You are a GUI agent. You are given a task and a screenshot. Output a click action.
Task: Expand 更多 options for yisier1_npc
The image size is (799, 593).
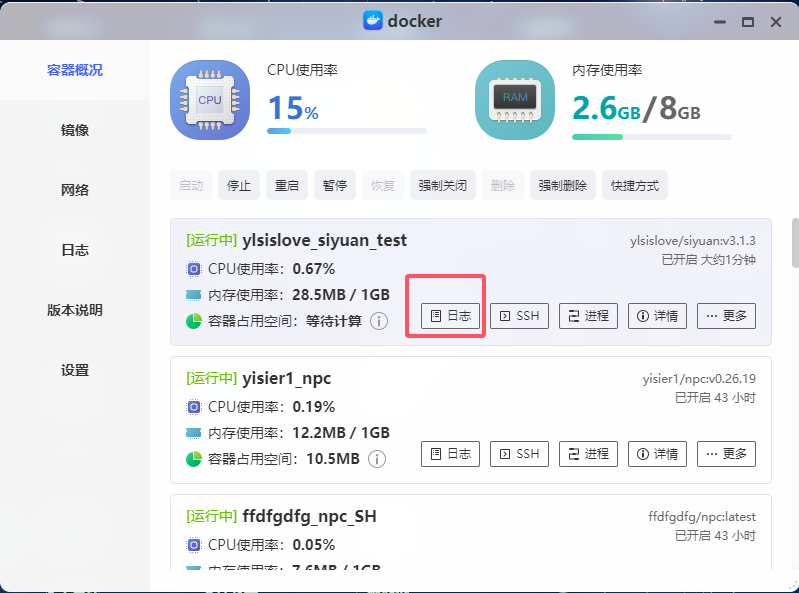[726, 454]
